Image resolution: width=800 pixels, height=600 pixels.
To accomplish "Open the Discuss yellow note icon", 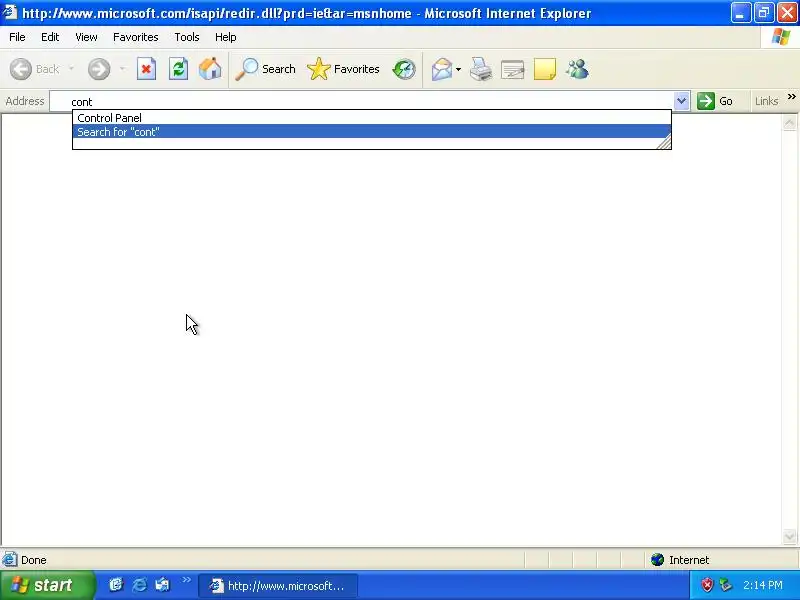I will point(544,69).
